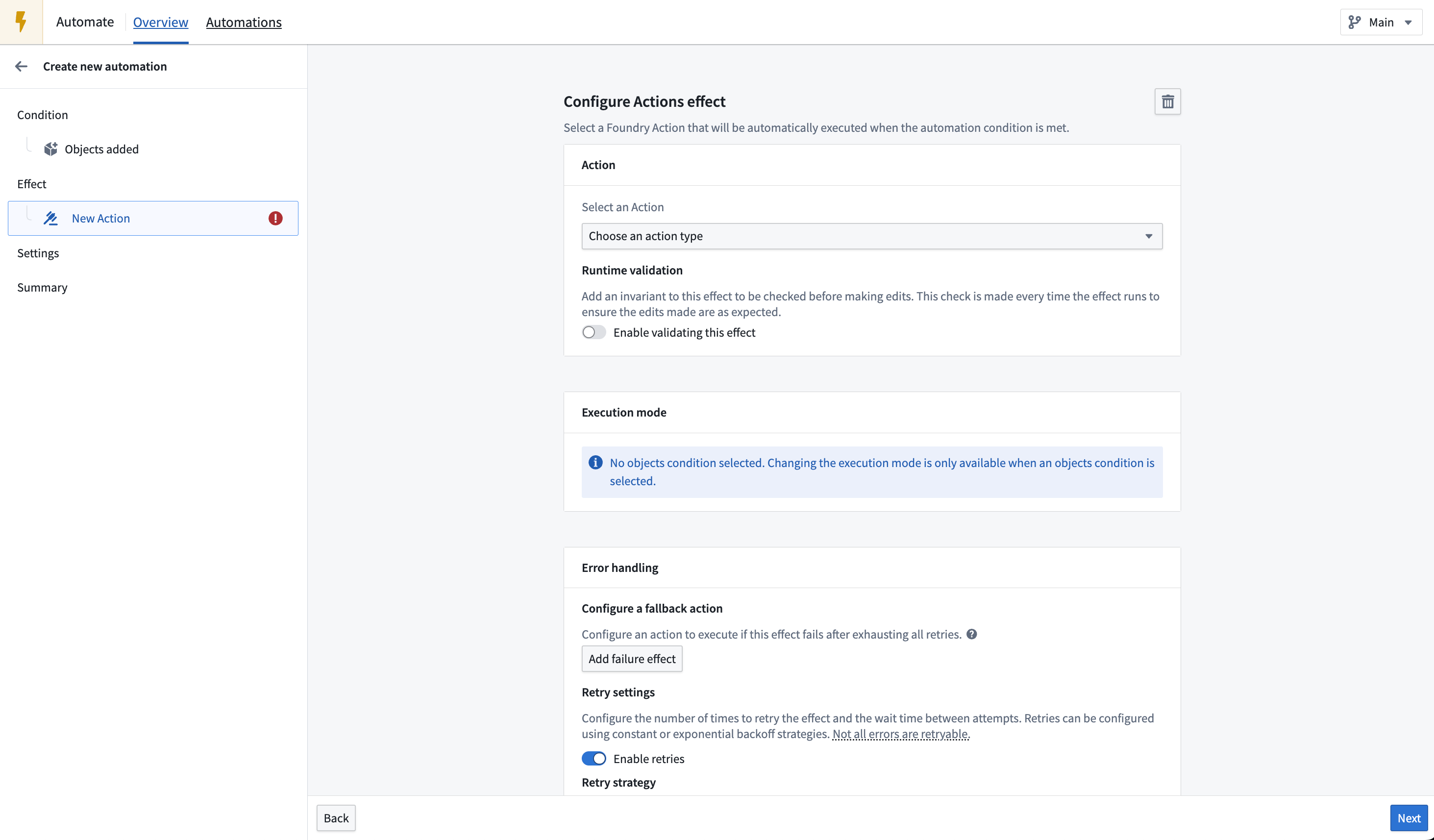Click the Add failure effect button
Screen dimensions: 1434x840
point(632,659)
